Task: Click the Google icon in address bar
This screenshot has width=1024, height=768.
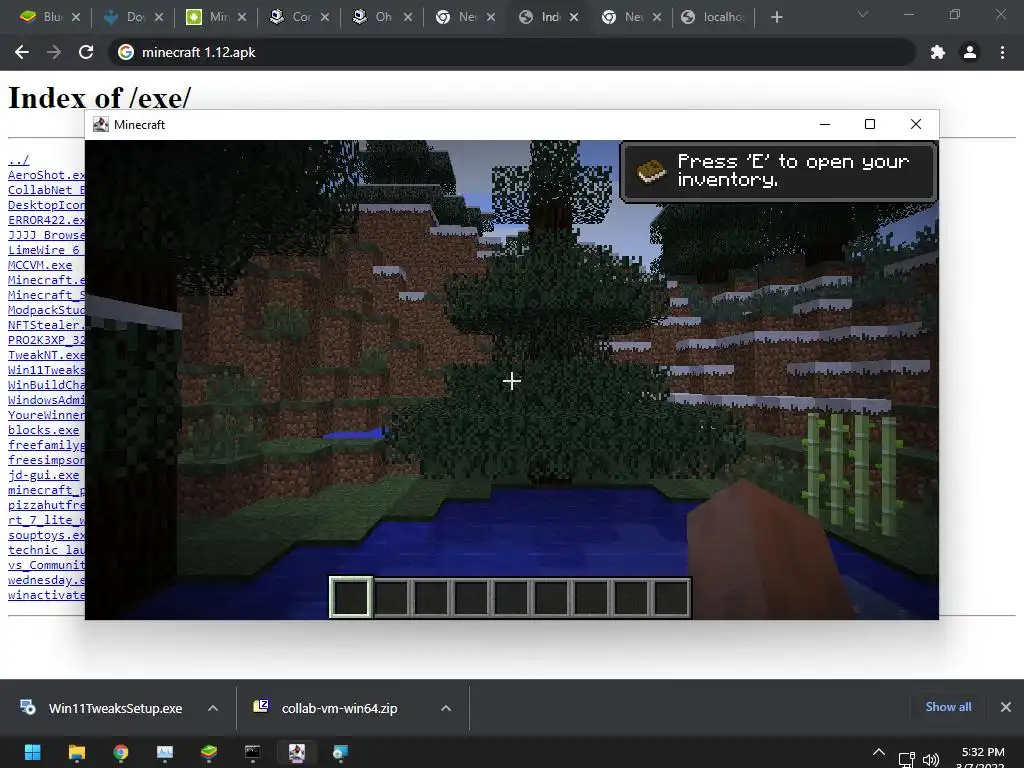Action: (x=126, y=52)
